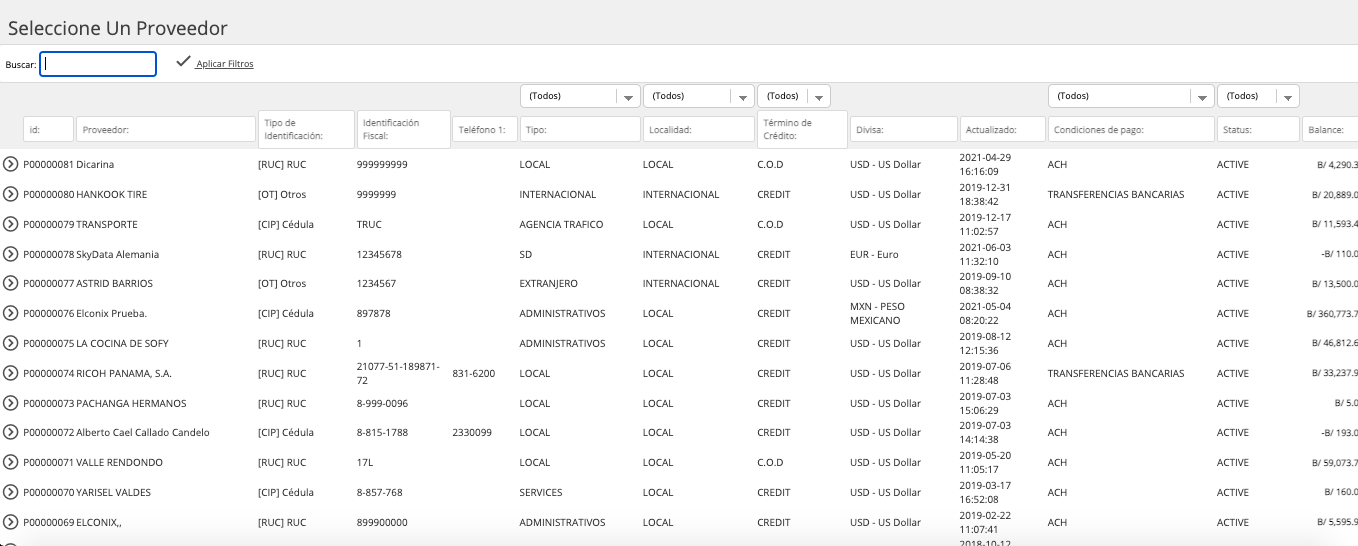Open the Término de Crédito (Todos) dropdown
1358x546 pixels.
794,96
